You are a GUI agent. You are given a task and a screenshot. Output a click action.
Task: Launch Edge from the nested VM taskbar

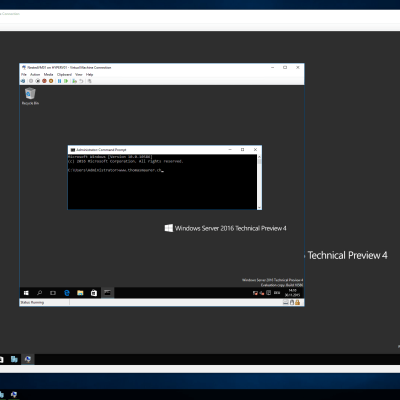pos(67,293)
